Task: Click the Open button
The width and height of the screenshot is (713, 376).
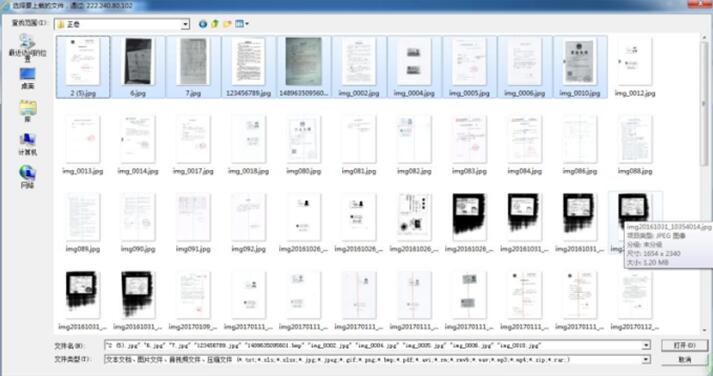Action: 684,346
